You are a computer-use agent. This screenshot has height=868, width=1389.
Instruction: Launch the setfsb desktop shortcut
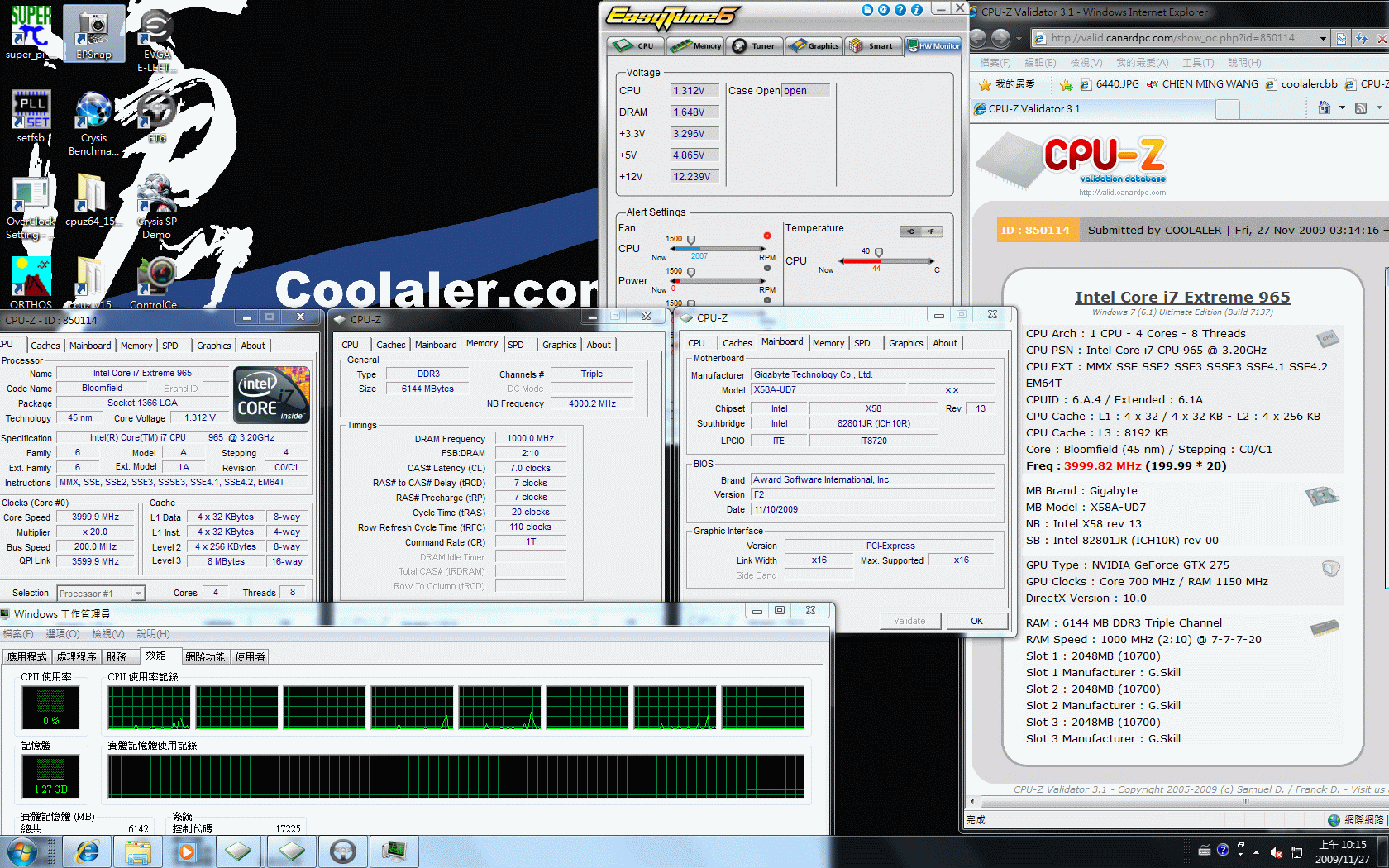click(31, 116)
